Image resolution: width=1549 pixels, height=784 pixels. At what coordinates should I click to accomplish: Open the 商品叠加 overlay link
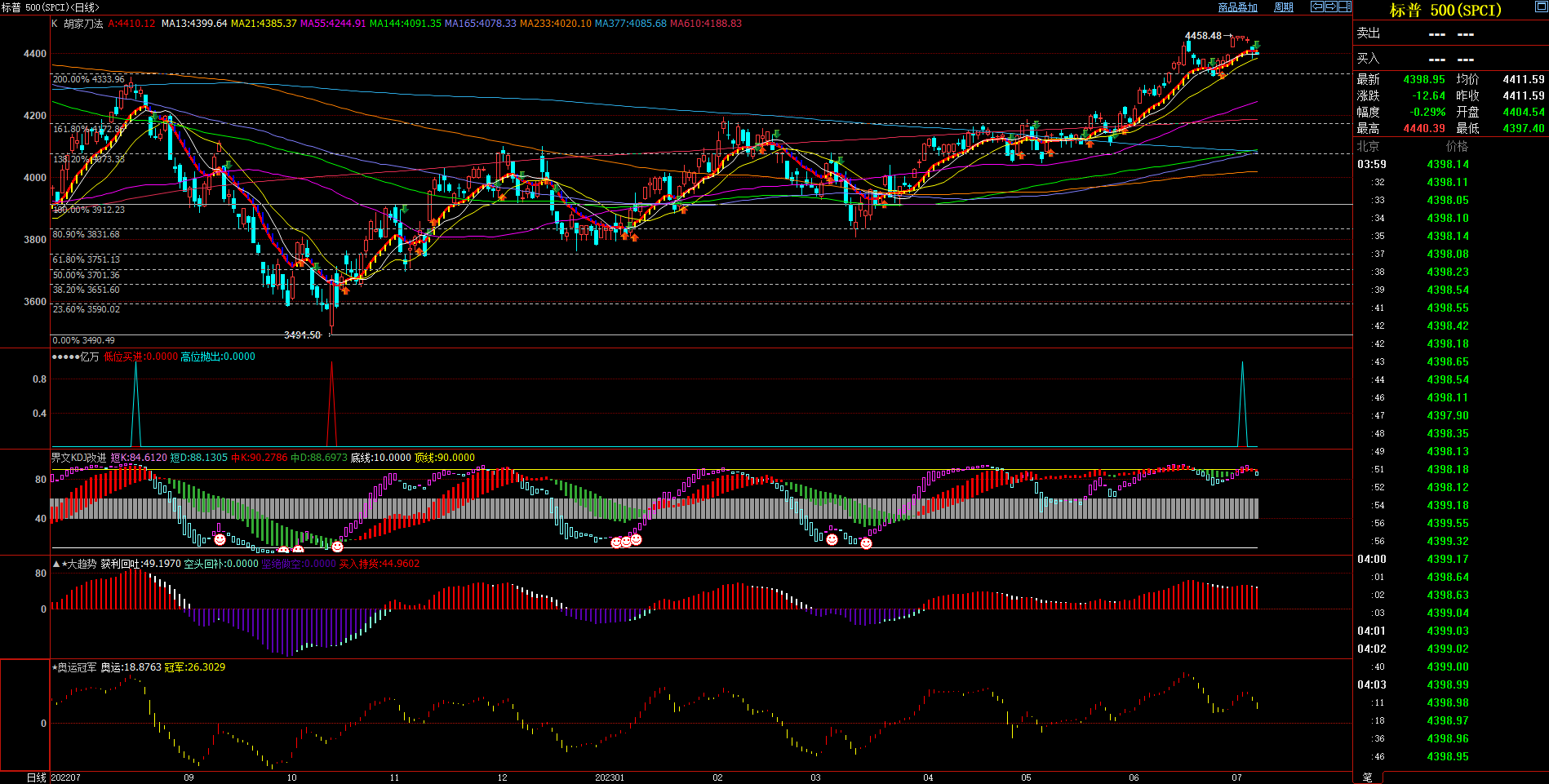(1237, 7)
